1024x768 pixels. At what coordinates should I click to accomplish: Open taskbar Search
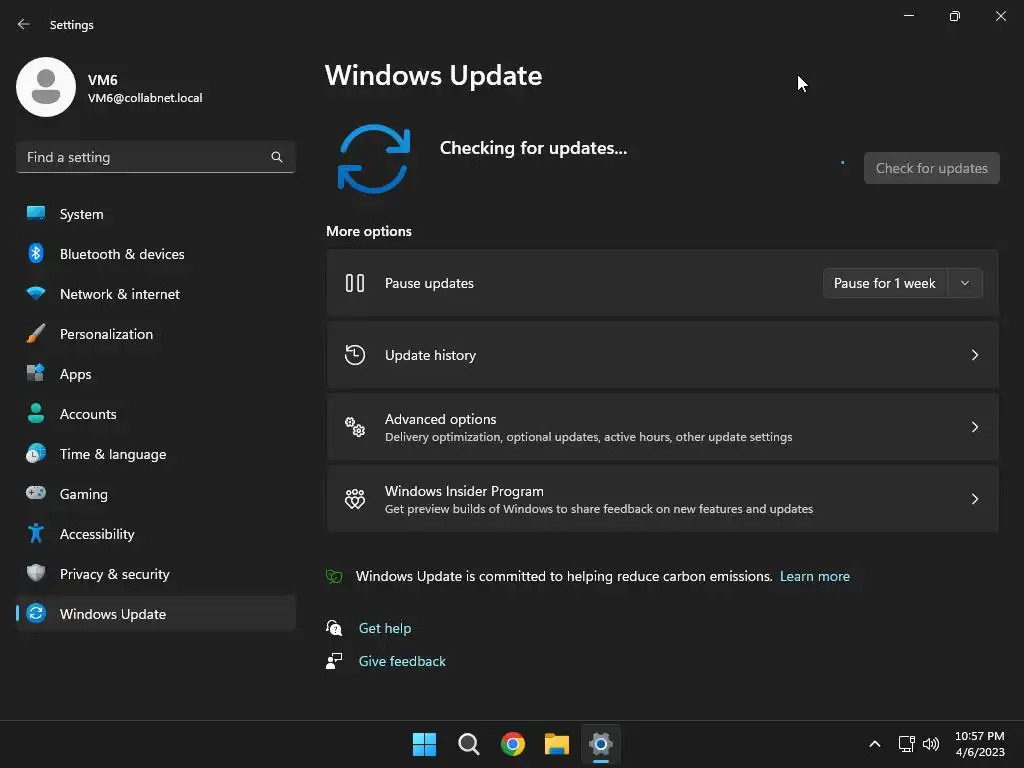(469, 744)
